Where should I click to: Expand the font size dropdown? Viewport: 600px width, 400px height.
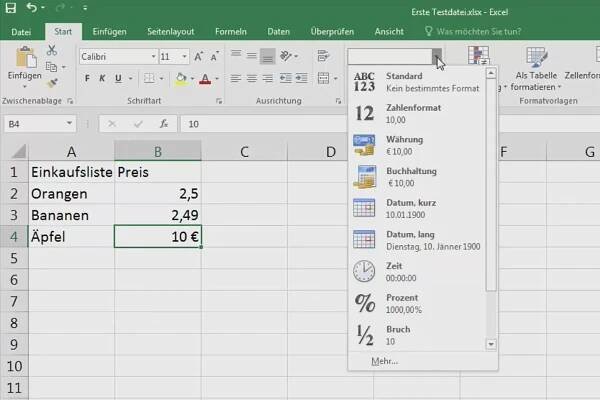pyautogui.click(x=183, y=56)
